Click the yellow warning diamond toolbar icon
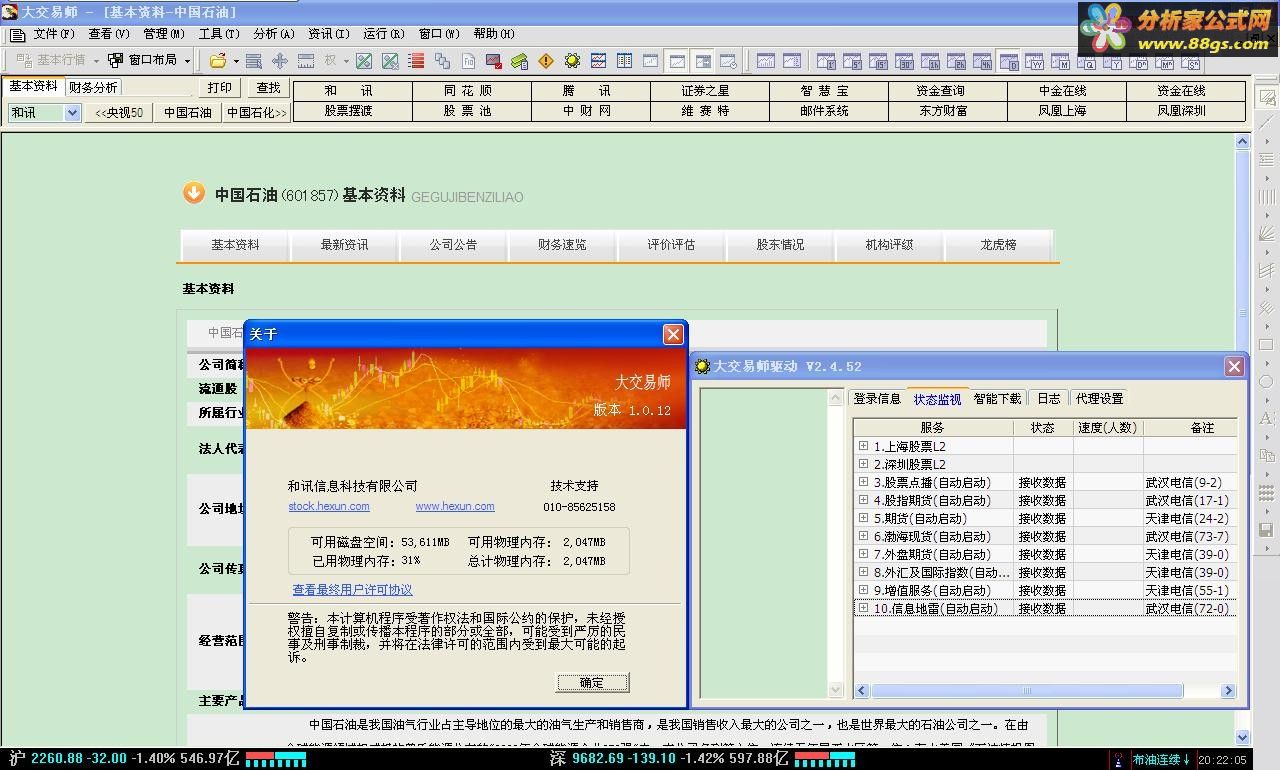The height and width of the screenshot is (770, 1280). (546, 61)
